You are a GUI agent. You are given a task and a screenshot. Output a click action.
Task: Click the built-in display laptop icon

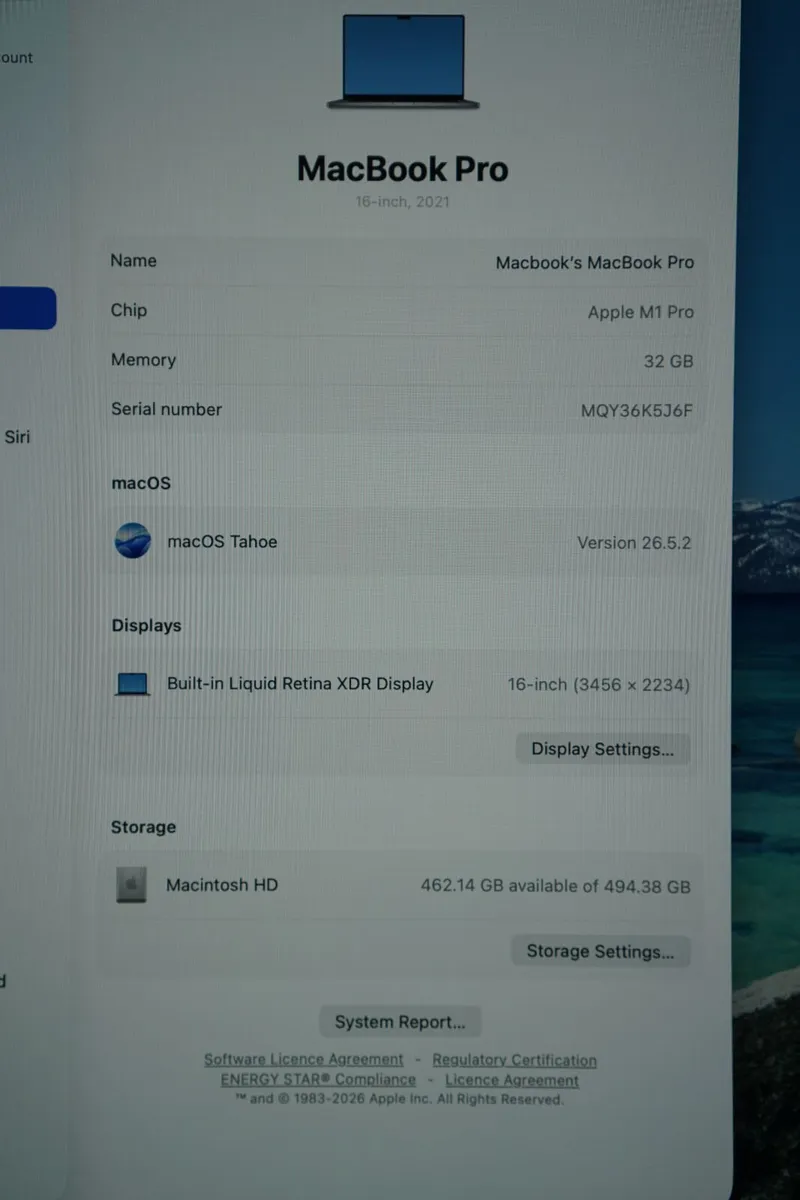pyautogui.click(x=132, y=685)
